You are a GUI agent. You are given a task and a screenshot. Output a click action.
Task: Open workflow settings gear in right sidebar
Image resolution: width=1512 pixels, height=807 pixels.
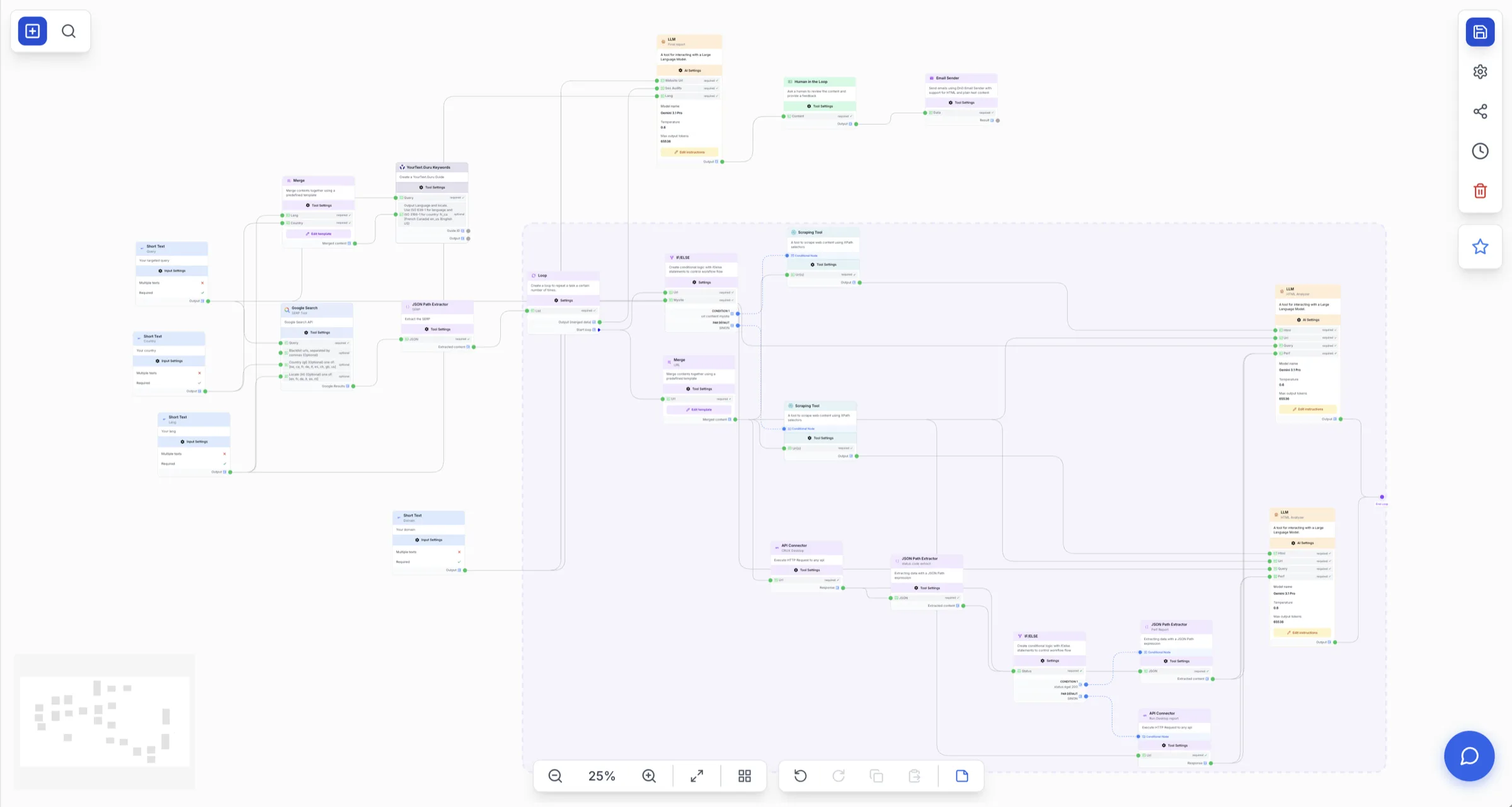(1480, 72)
